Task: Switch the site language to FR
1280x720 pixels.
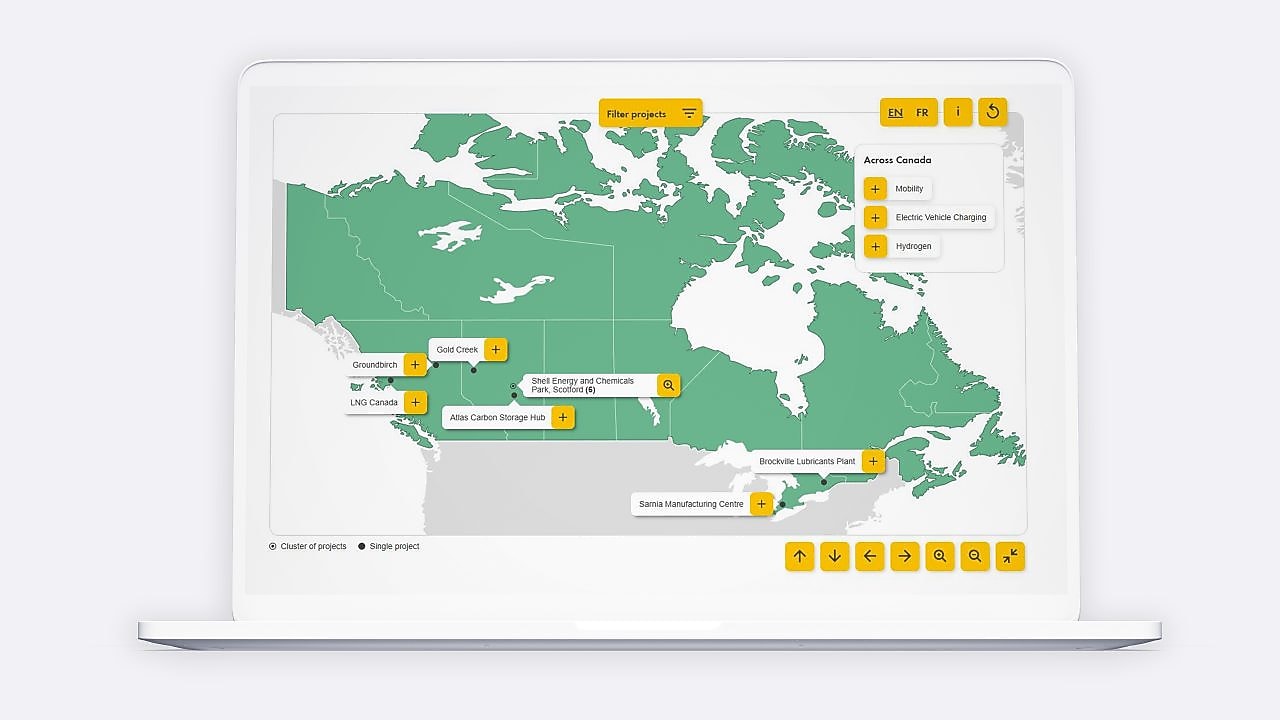Action: click(x=921, y=112)
